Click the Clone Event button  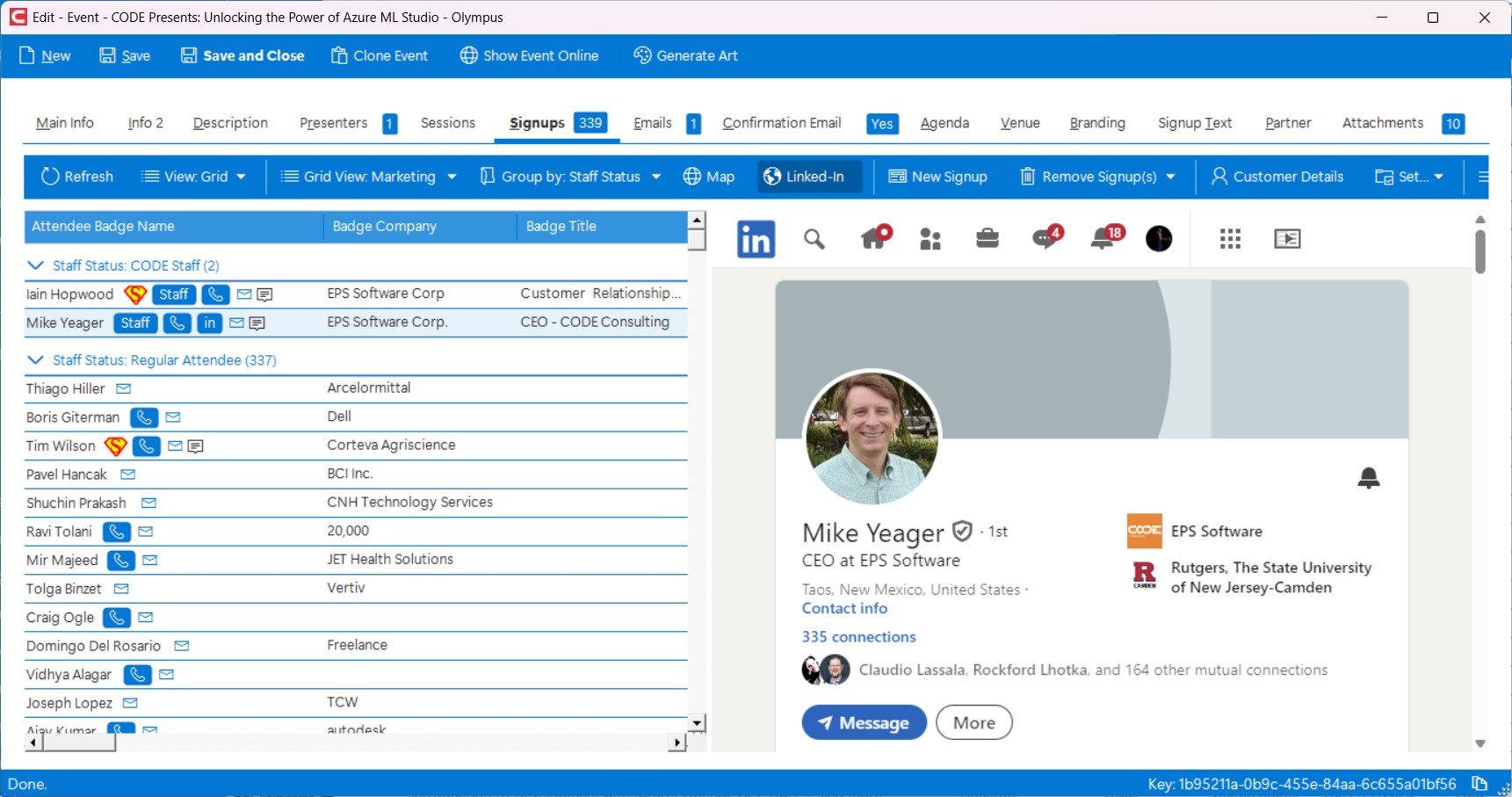(380, 55)
